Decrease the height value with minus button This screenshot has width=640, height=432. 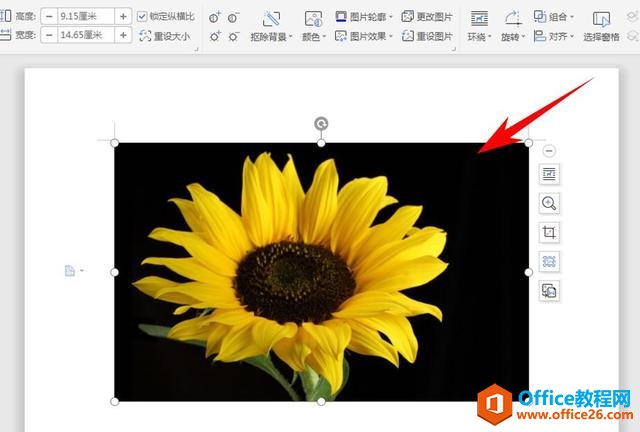[49, 17]
